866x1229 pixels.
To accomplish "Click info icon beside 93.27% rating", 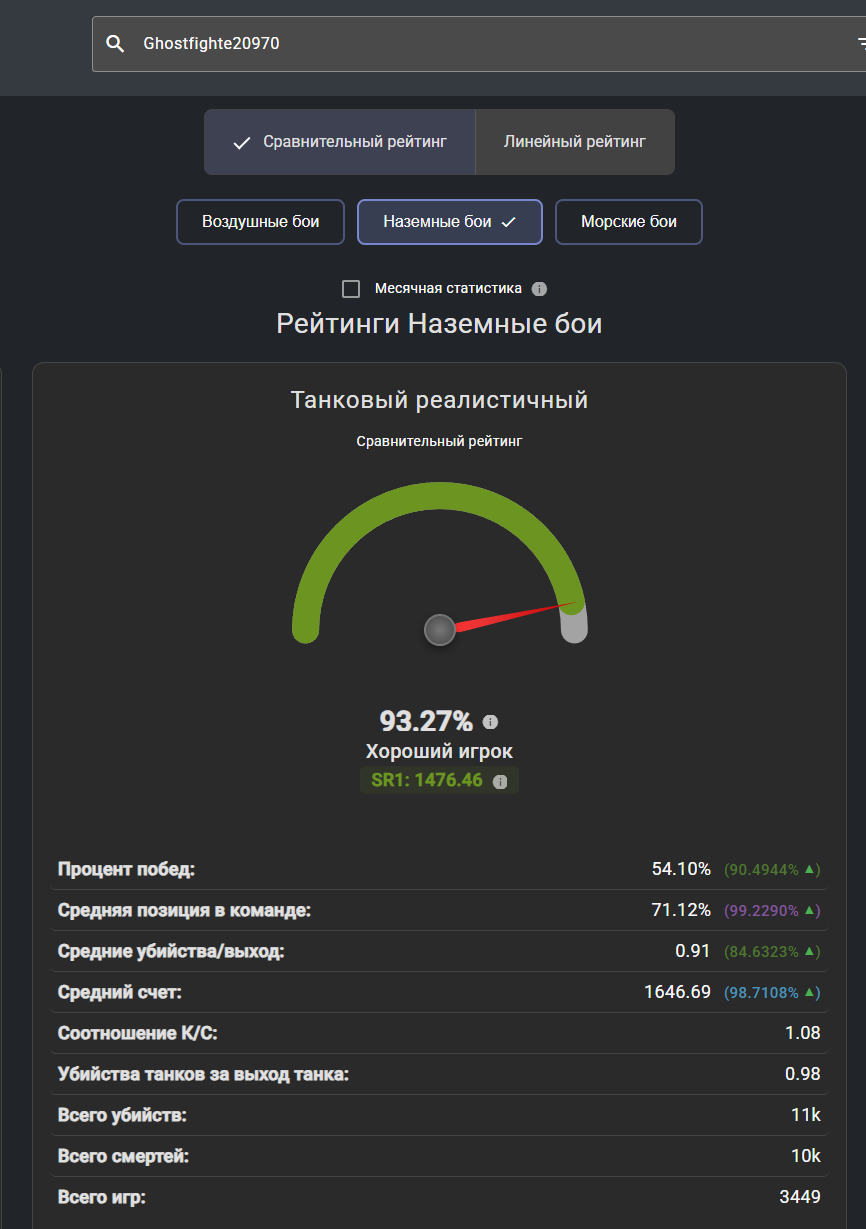I will point(490,722).
